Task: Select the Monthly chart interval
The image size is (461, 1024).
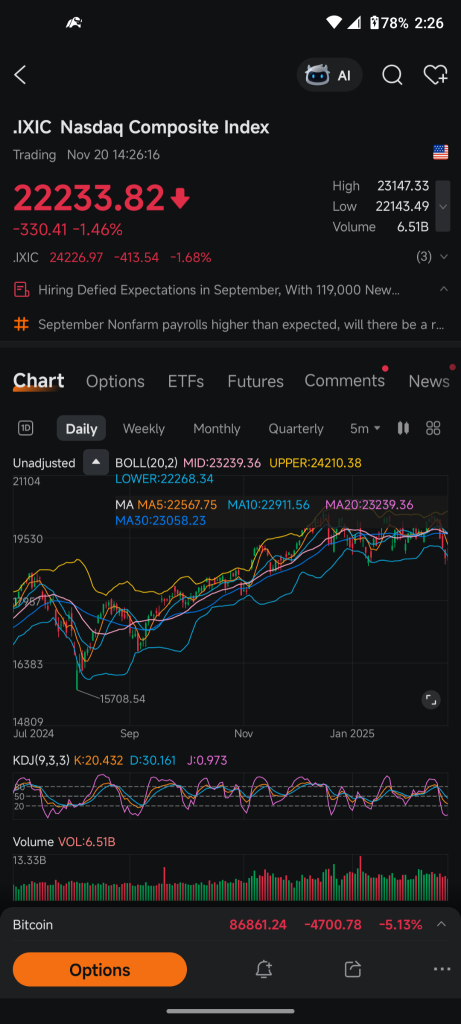Action: [x=217, y=429]
